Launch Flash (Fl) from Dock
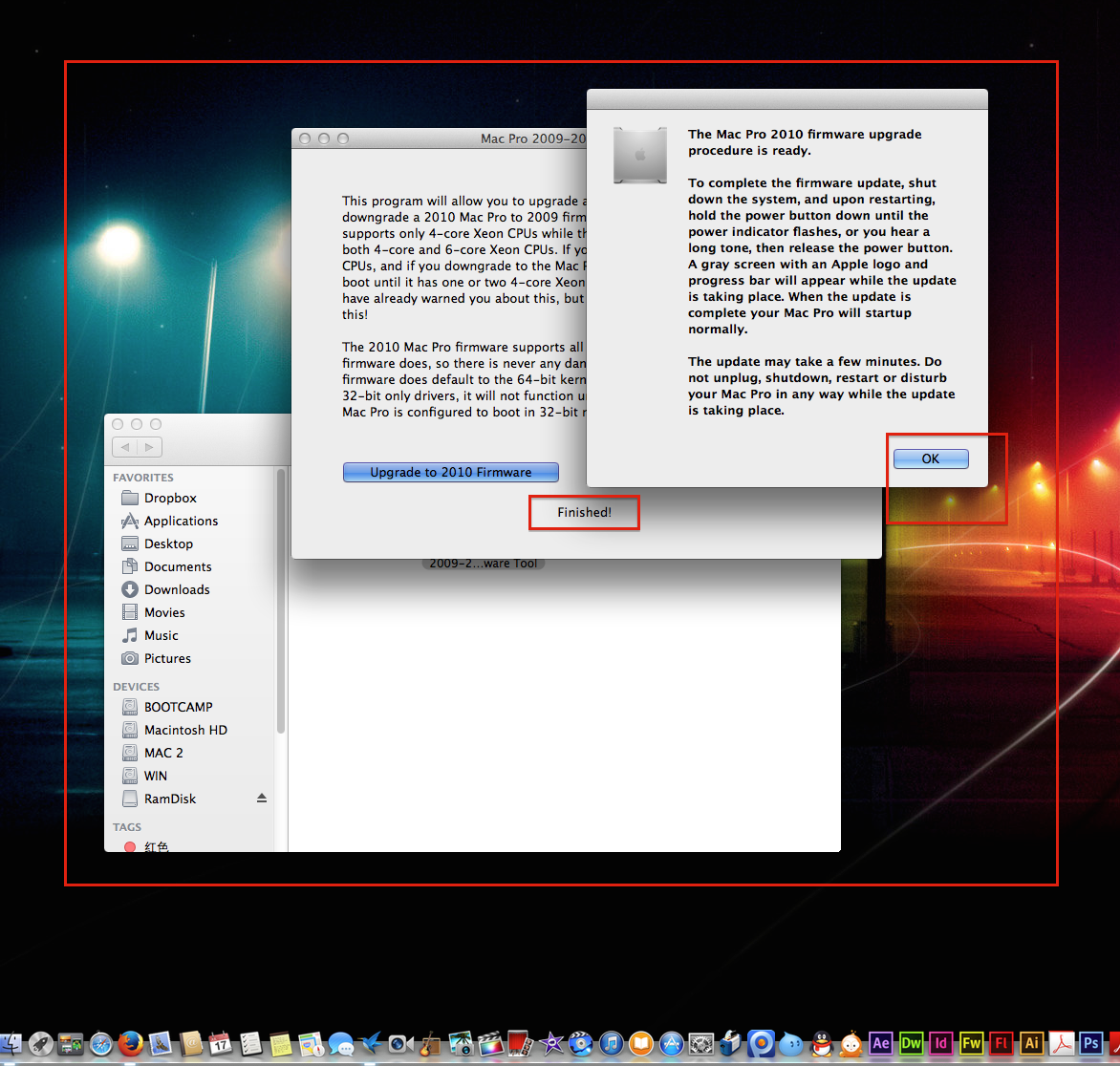The width and height of the screenshot is (1120, 1066). tap(1002, 1043)
